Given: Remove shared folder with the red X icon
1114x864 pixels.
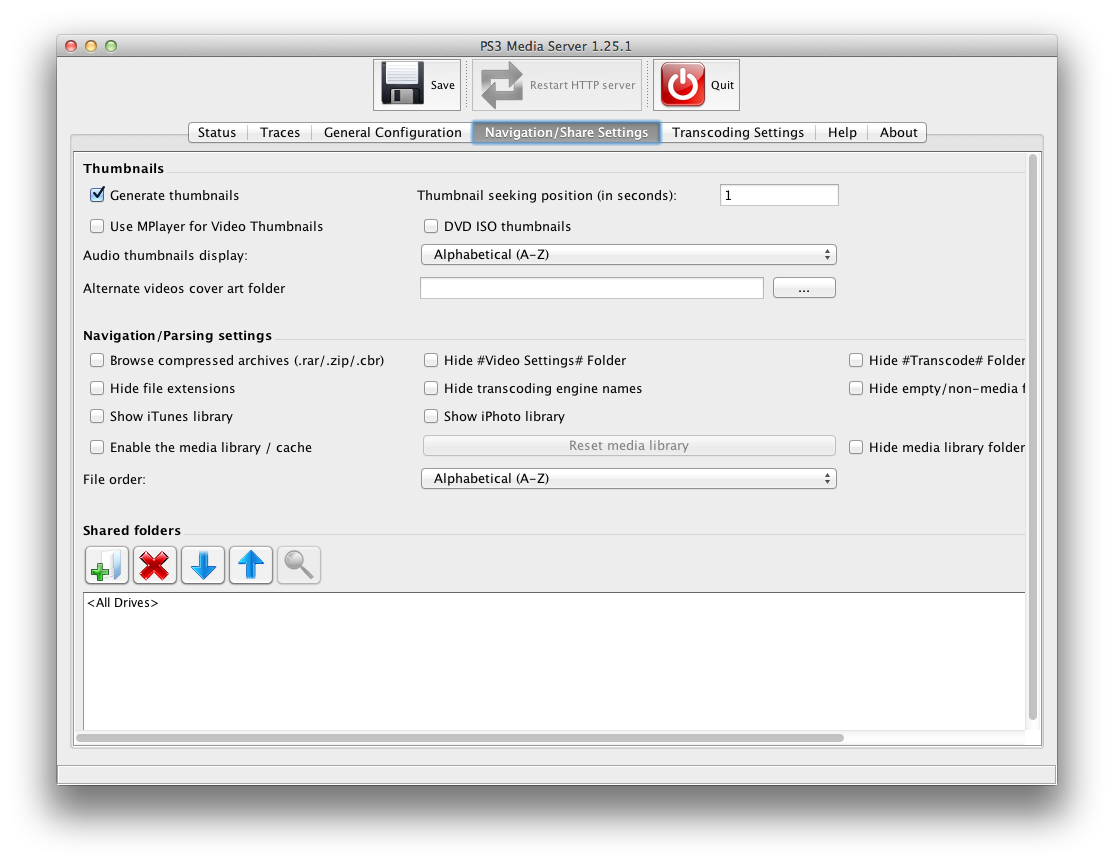Looking at the screenshot, I should [154, 566].
